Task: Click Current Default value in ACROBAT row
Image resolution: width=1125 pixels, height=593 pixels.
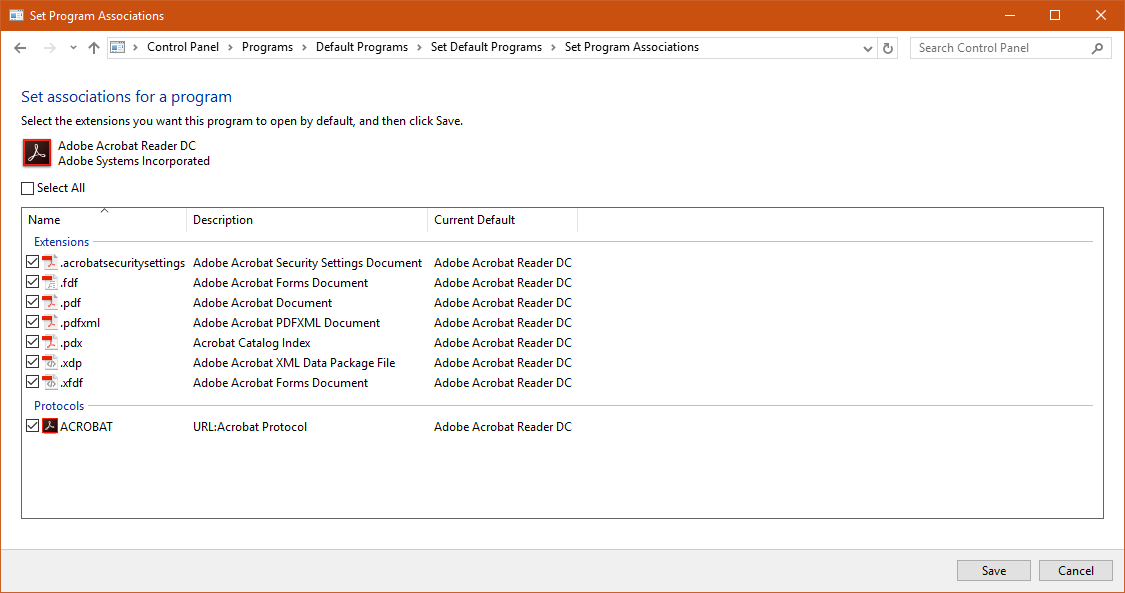Action: [x=503, y=427]
